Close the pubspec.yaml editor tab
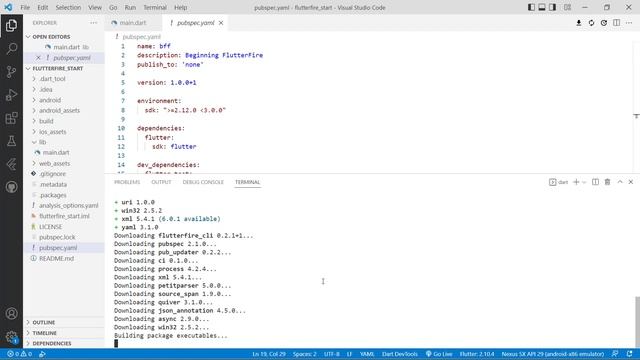640x360 pixels. (221, 23)
